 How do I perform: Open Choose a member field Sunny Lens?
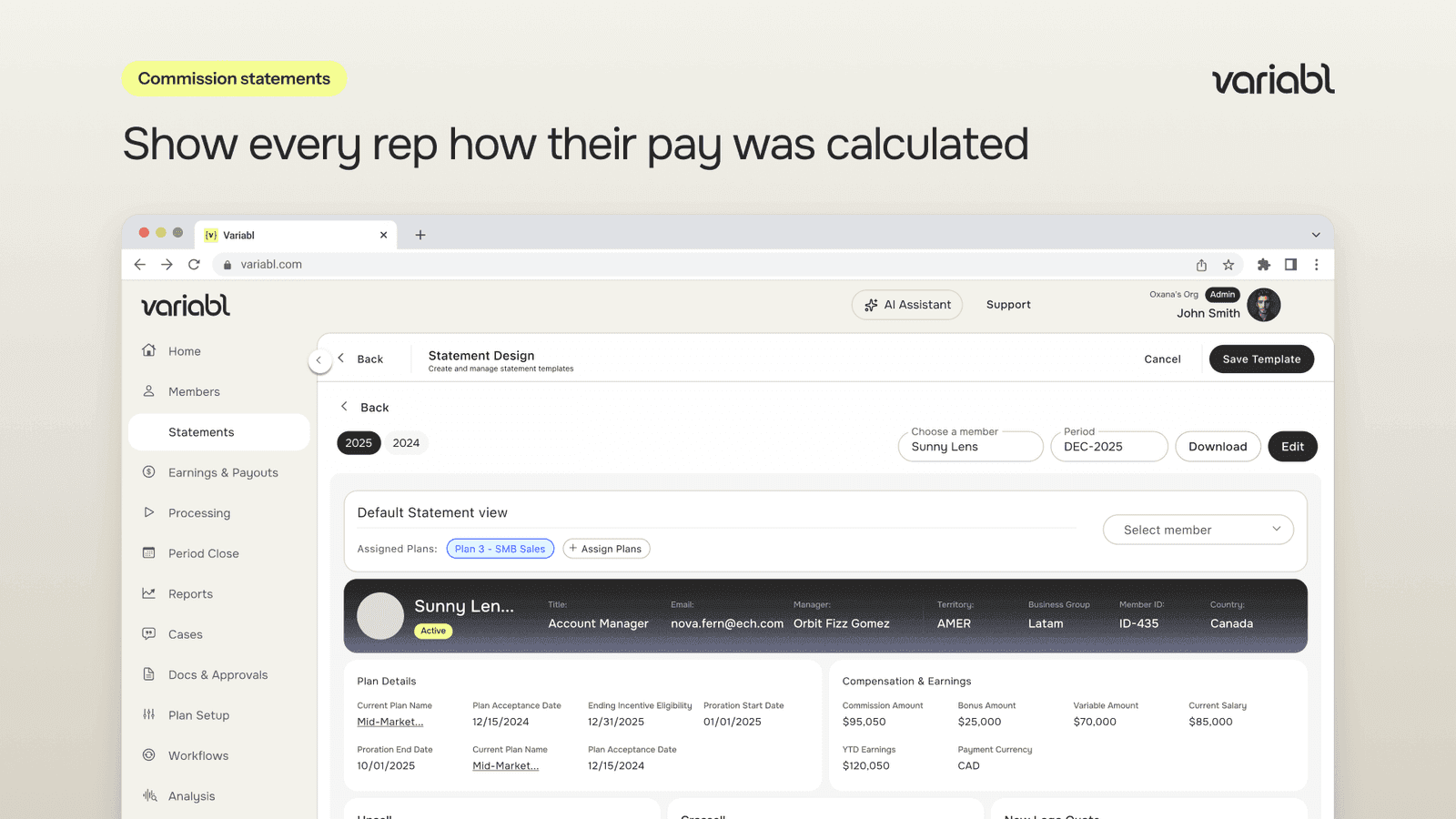coord(970,446)
